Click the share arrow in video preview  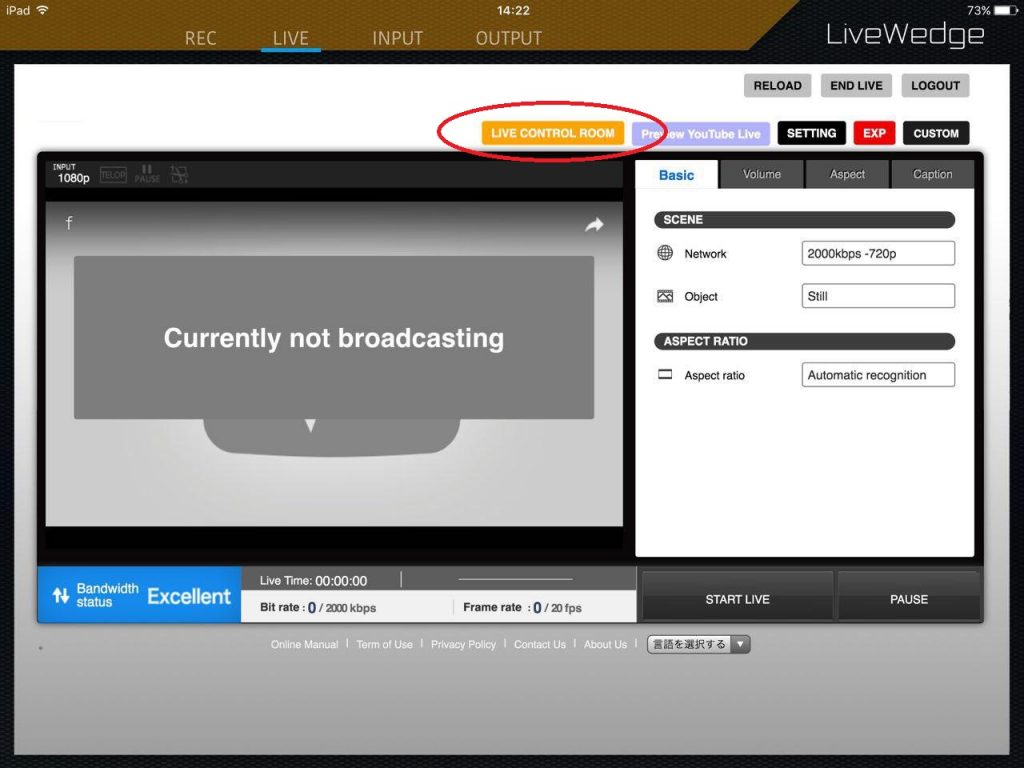pos(594,225)
